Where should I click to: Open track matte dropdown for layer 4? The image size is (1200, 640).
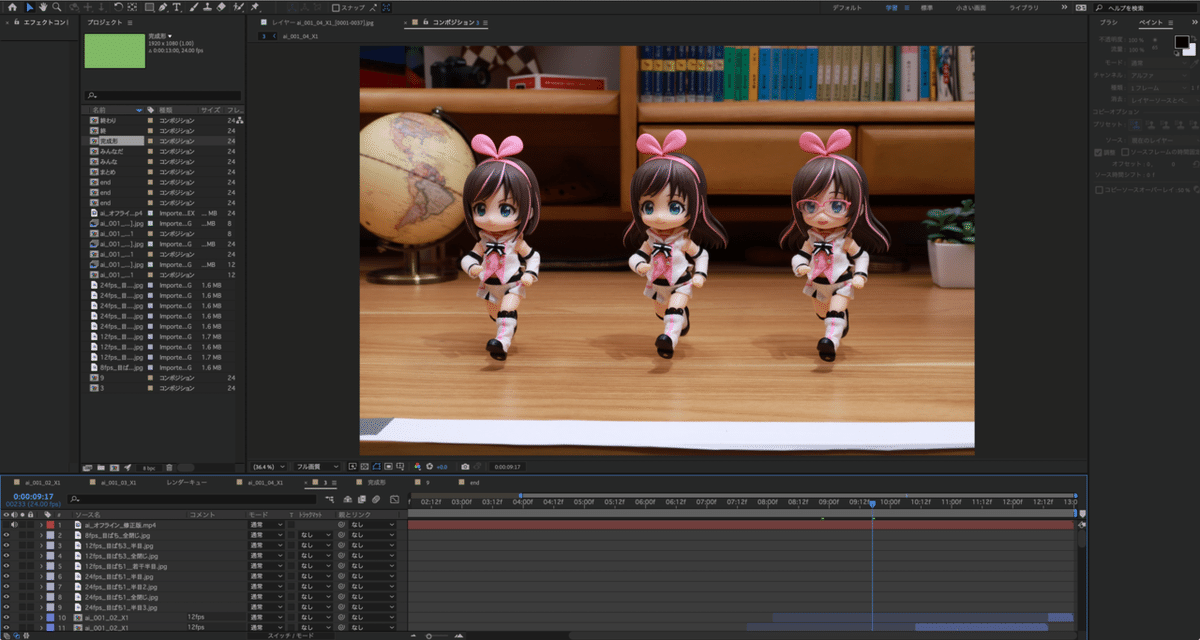point(315,556)
